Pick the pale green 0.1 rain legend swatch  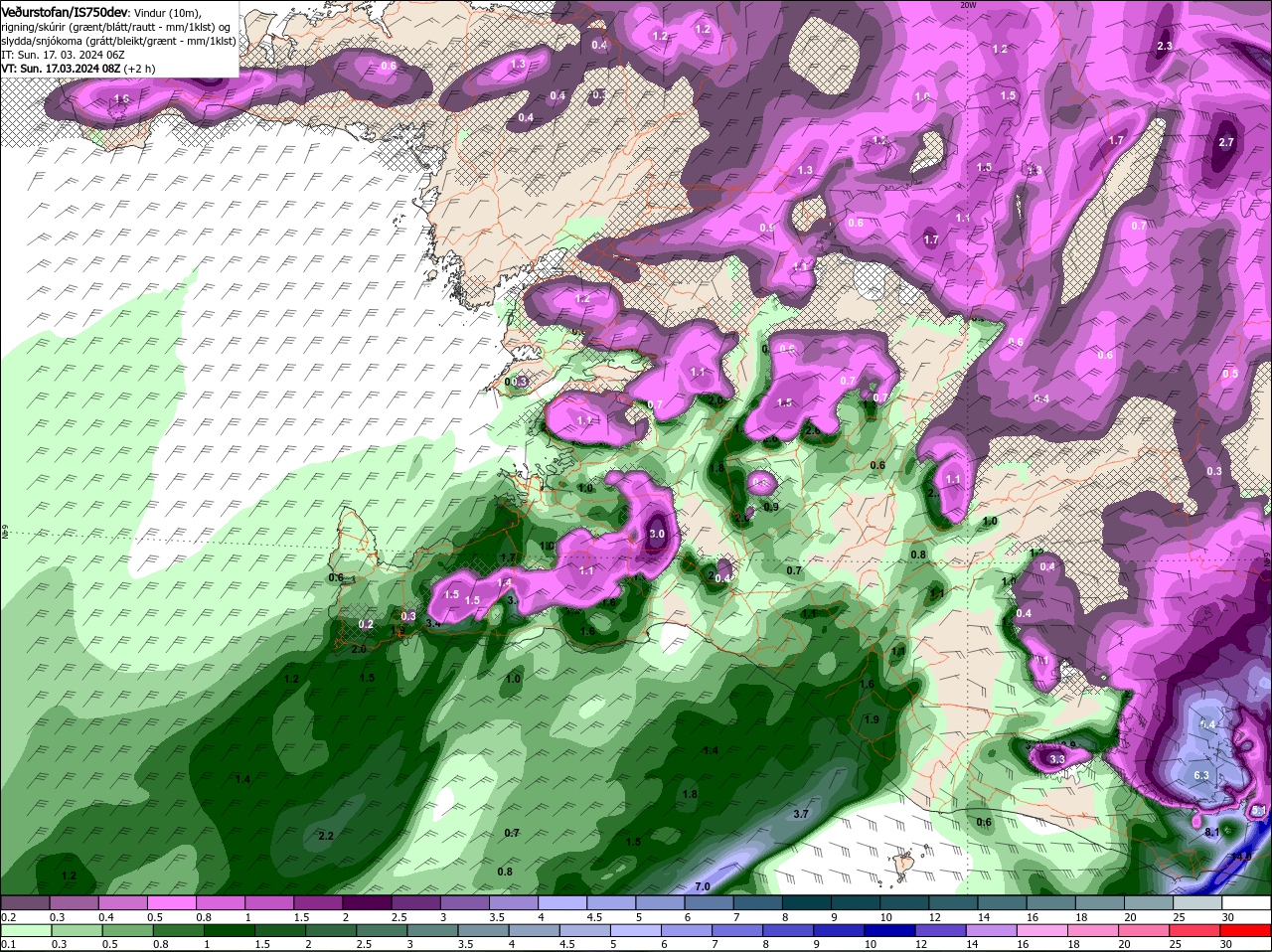coord(25,930)
